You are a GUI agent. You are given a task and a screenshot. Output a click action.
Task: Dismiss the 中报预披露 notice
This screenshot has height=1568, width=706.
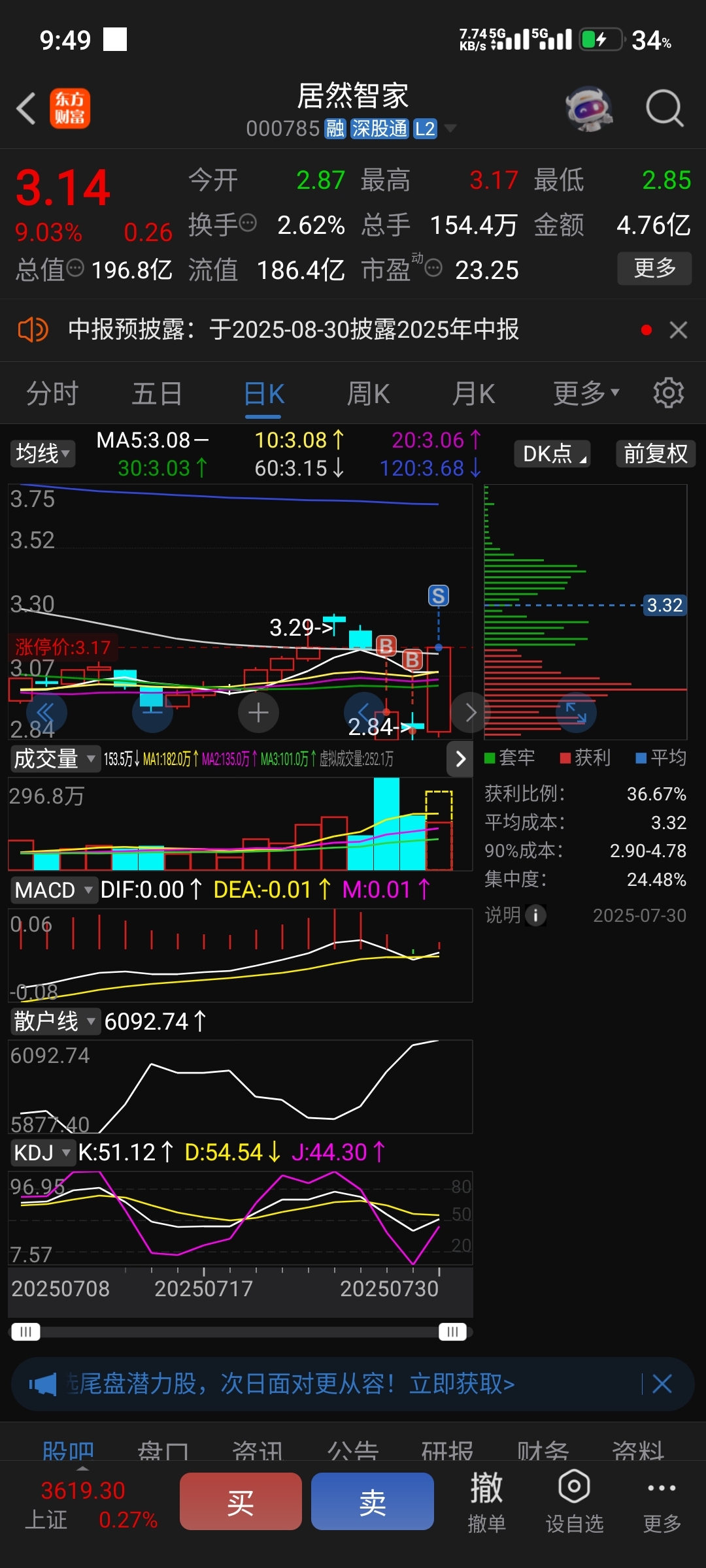[679, 330]
